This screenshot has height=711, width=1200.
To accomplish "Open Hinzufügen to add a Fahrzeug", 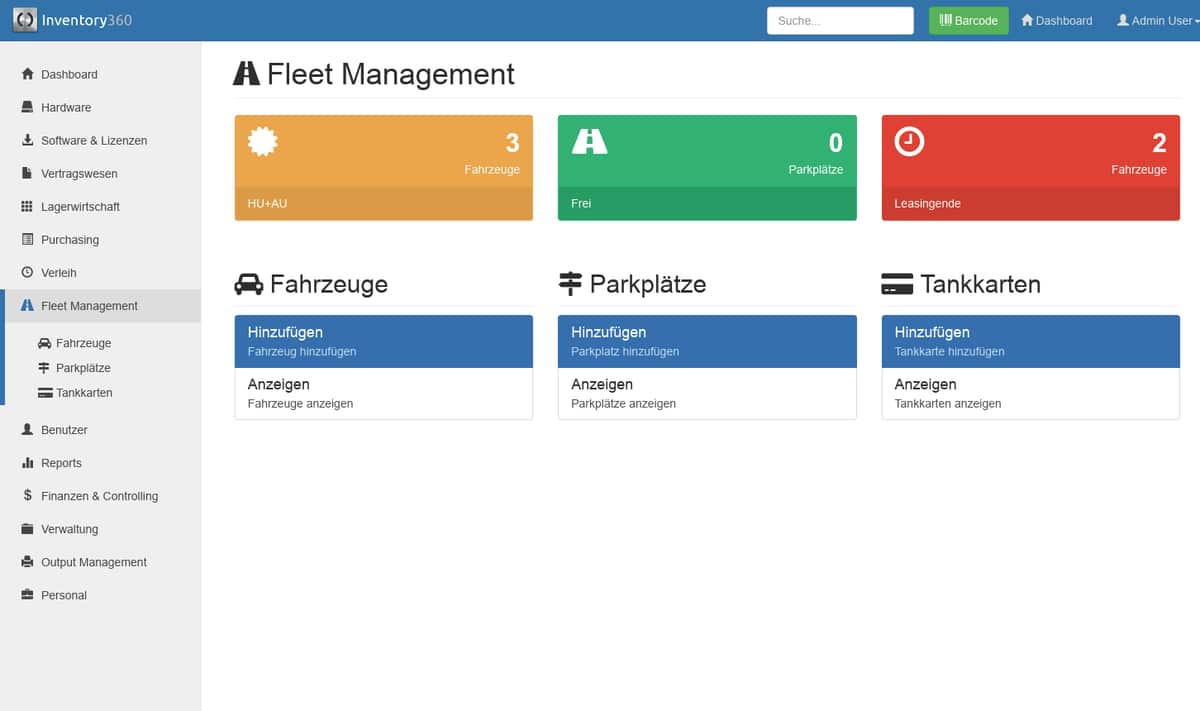I will click(383, 340).
